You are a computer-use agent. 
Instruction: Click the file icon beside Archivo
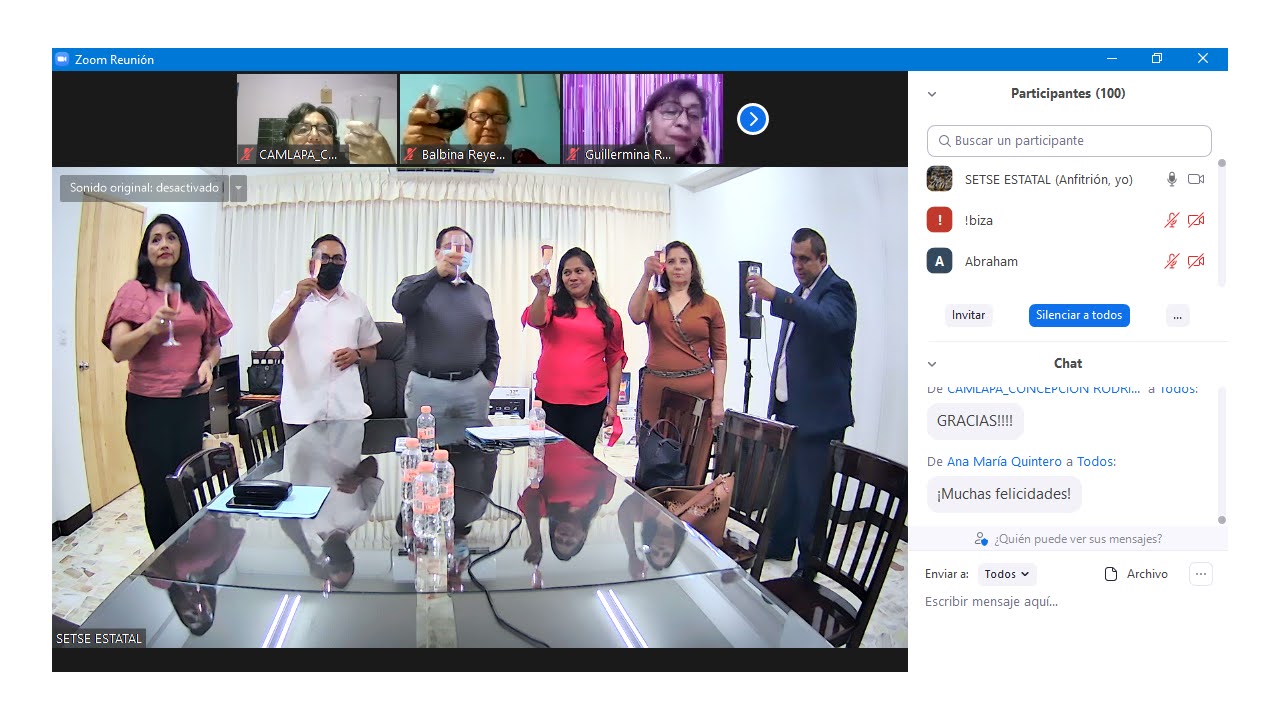[1110, 574]
